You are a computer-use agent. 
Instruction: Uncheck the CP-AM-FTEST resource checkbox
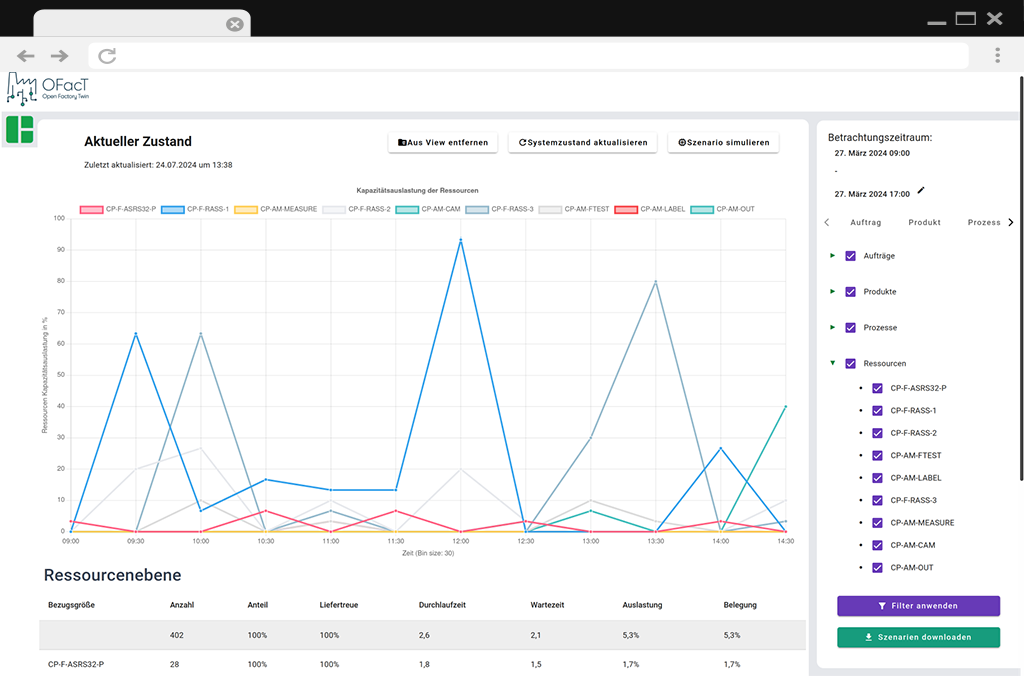[877, 455]
